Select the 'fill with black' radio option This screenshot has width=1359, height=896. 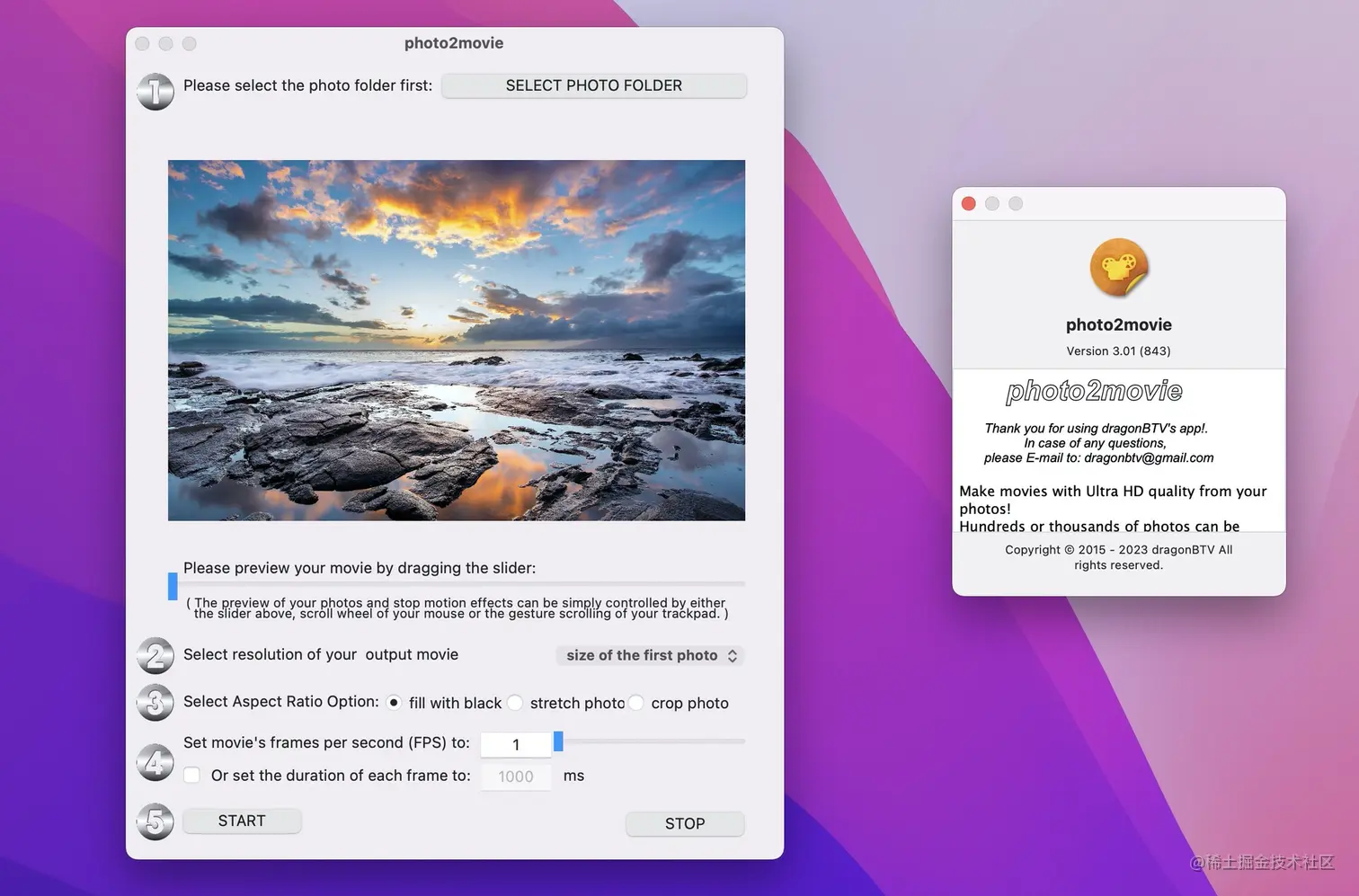click(x=394, y=703)
